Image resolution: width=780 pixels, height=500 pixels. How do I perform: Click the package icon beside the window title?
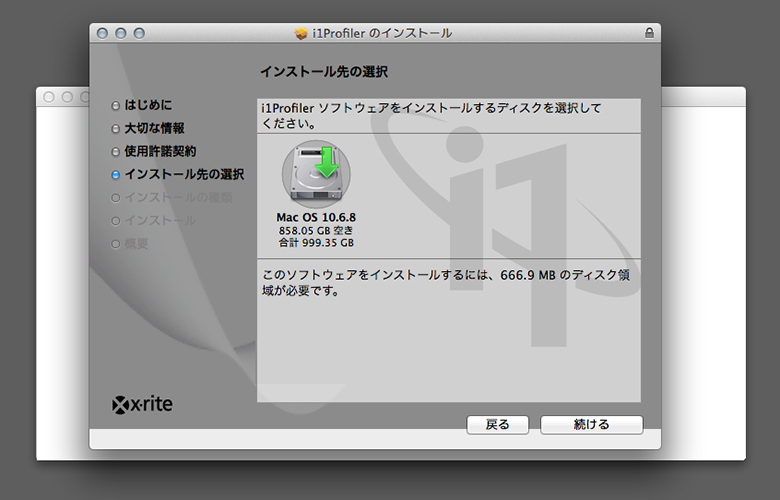301,33
